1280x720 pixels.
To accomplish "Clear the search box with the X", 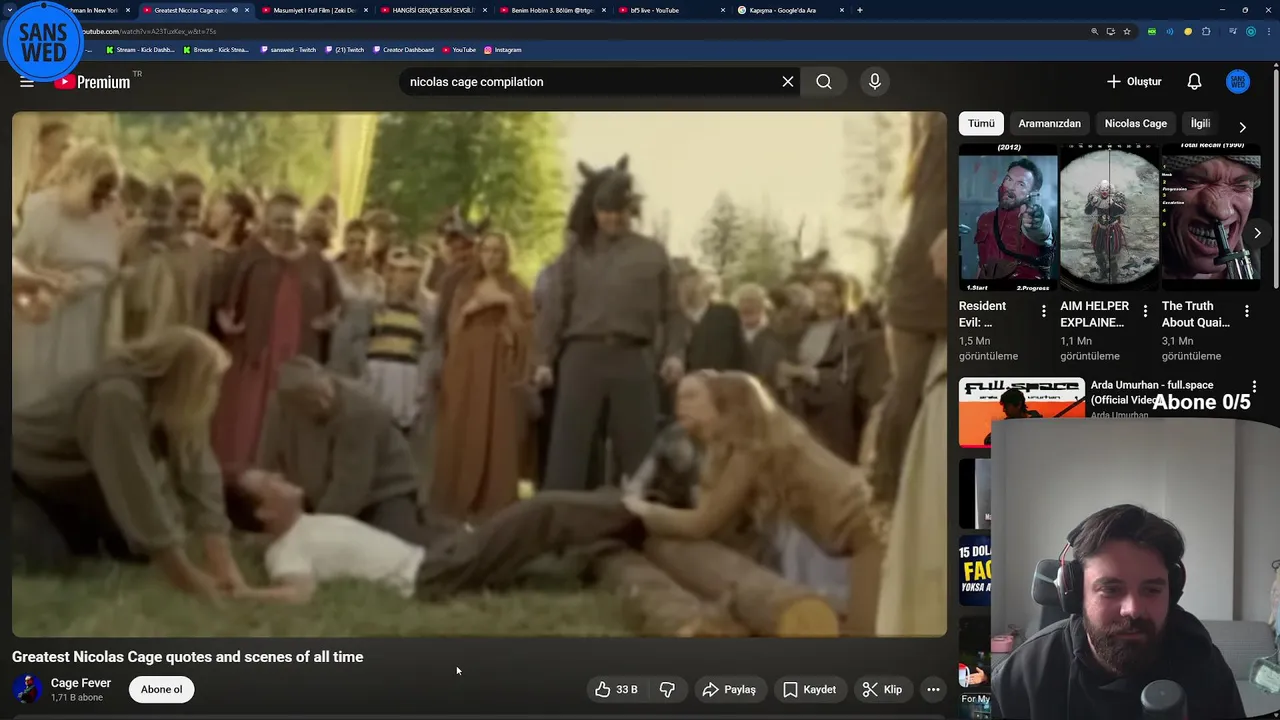I will pos(788,82).
